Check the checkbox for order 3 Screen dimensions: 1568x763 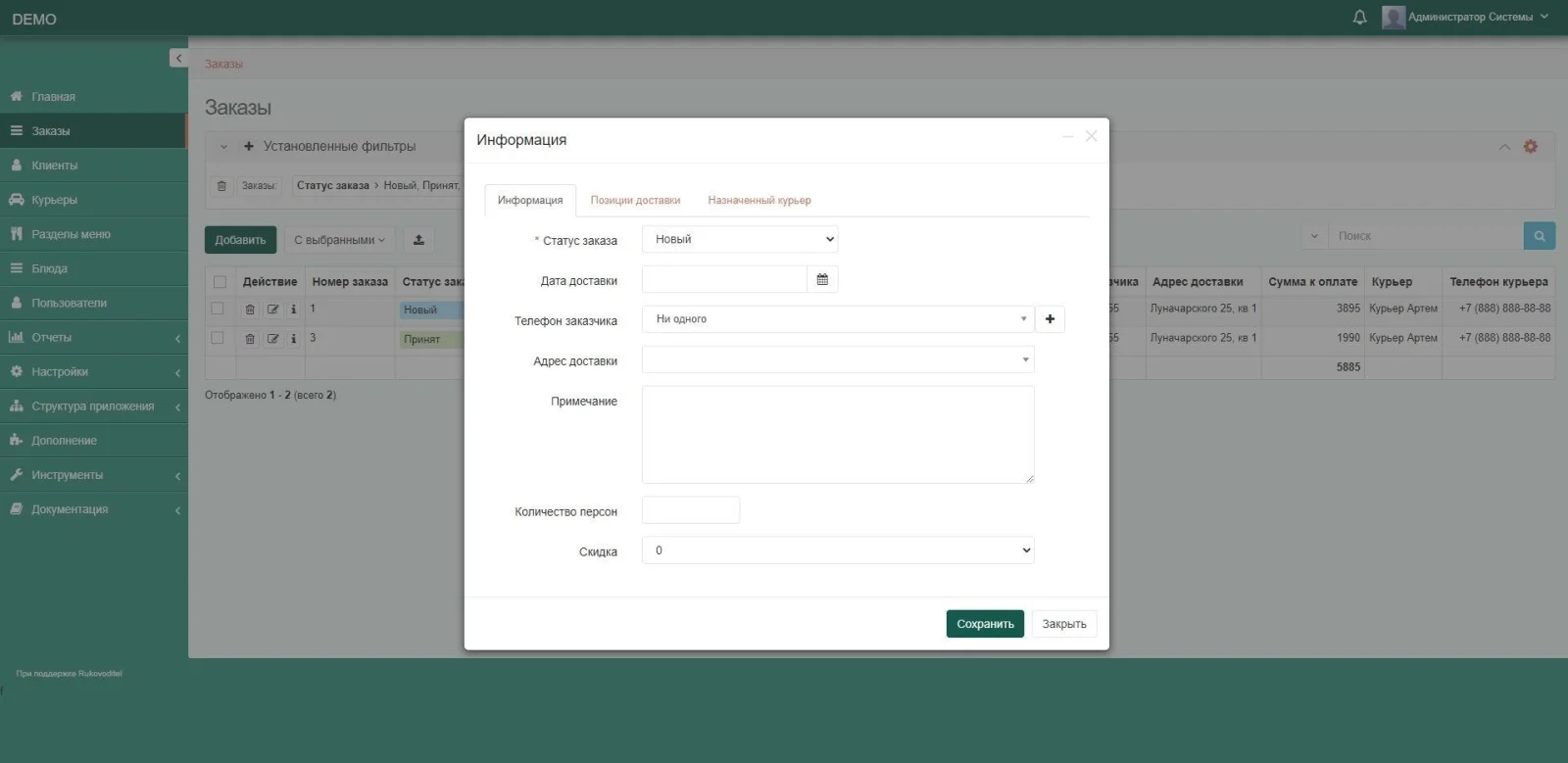(x=218, y=338)
